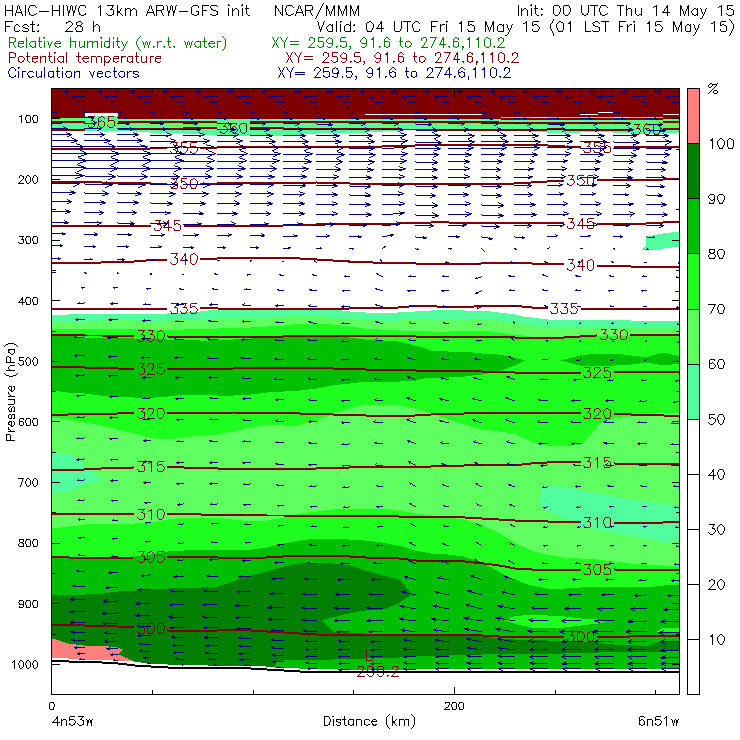
Task: Click the '50' colorbar percentage label
Action: (x=716, y=420)
